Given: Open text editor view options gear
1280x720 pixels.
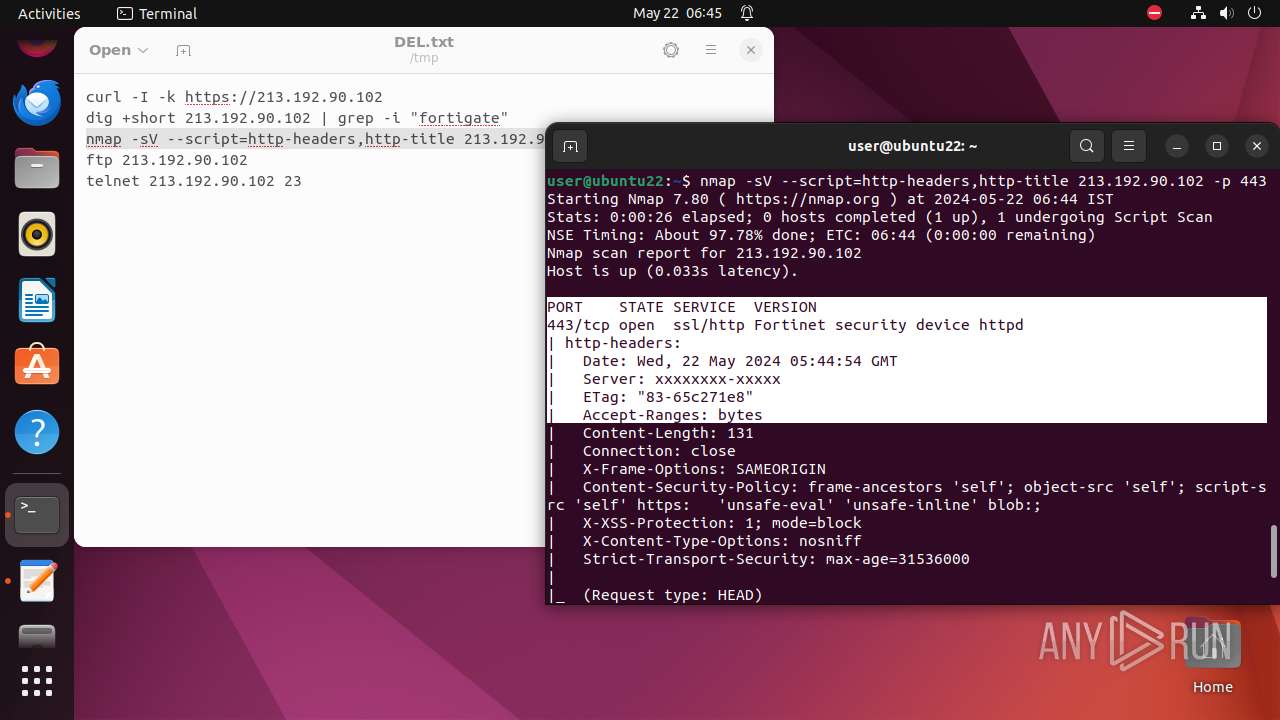Looking at the screenshot, I should click(x=671, y=50).
